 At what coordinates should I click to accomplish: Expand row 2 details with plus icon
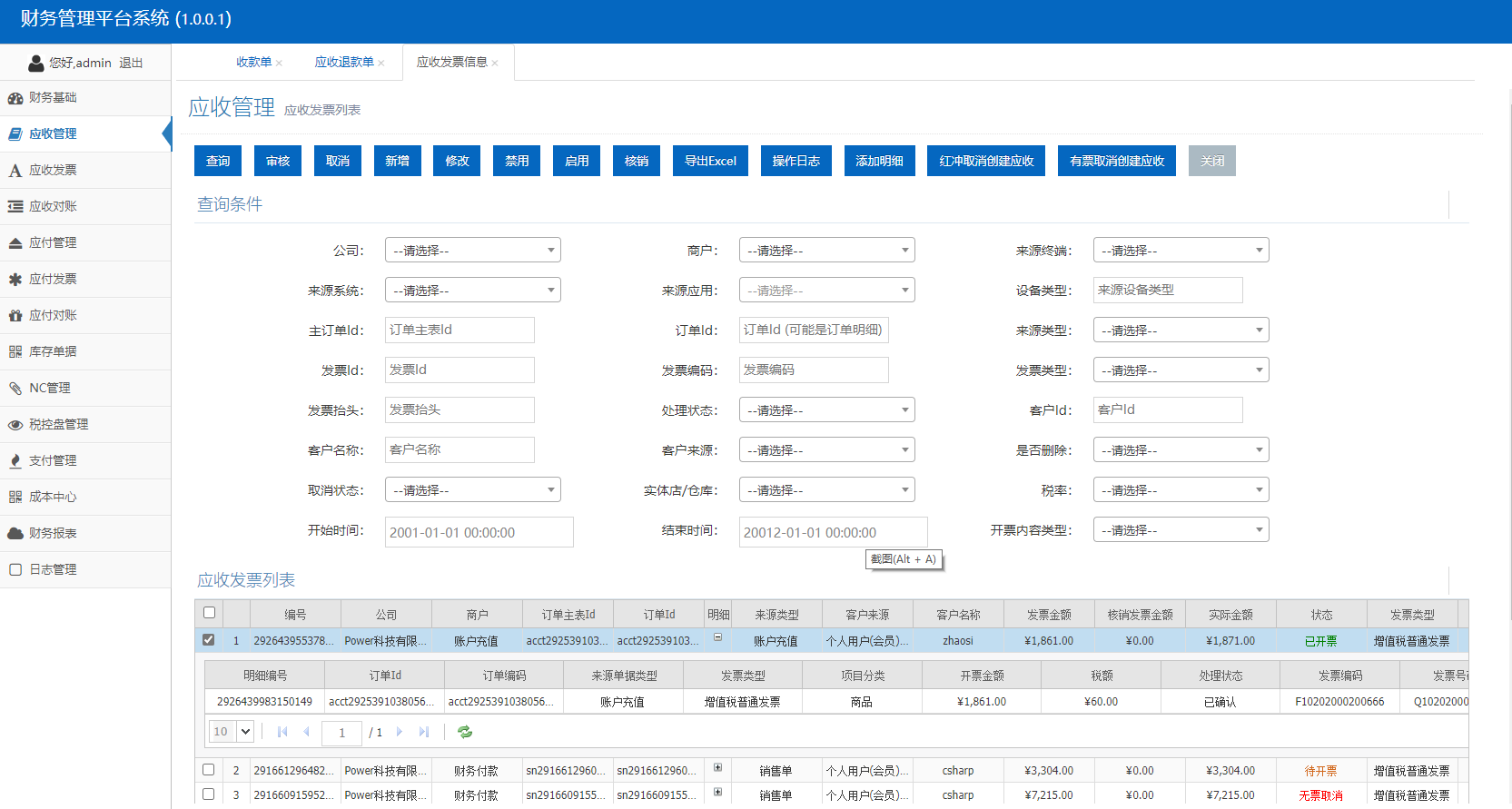coord(717,768)
